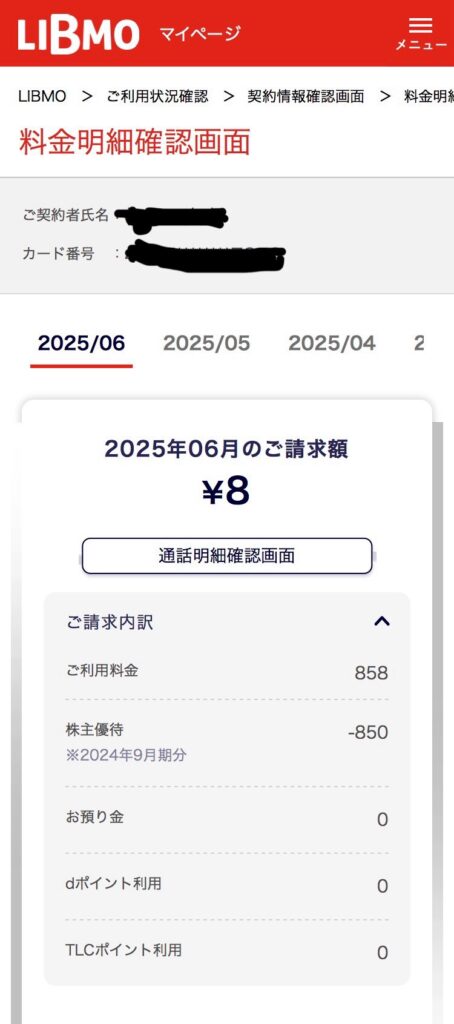Select the 株主優待 -850 row
454x1024 pixels.
coord(227,743)
